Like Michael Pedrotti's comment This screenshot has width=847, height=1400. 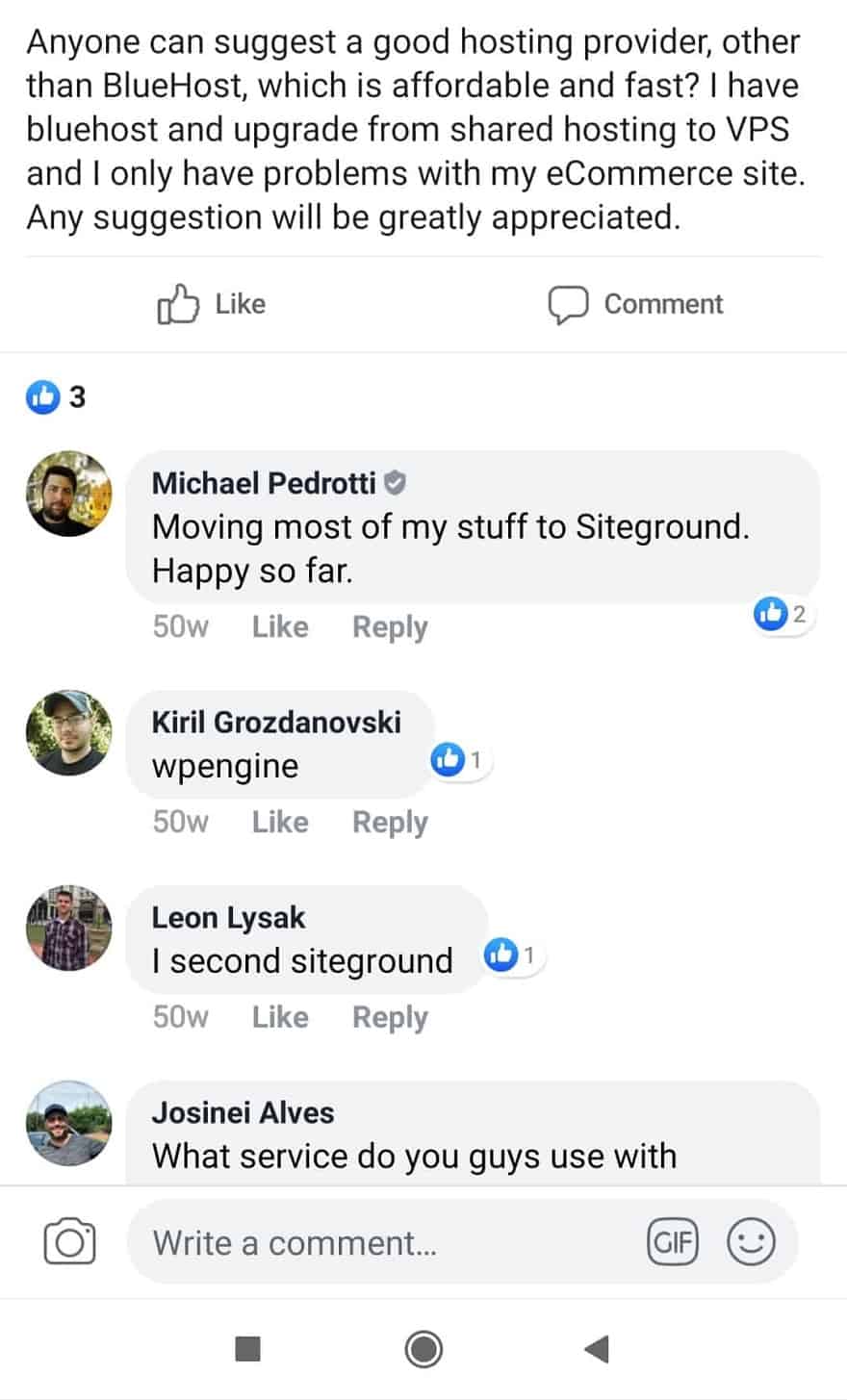point(280,627)
